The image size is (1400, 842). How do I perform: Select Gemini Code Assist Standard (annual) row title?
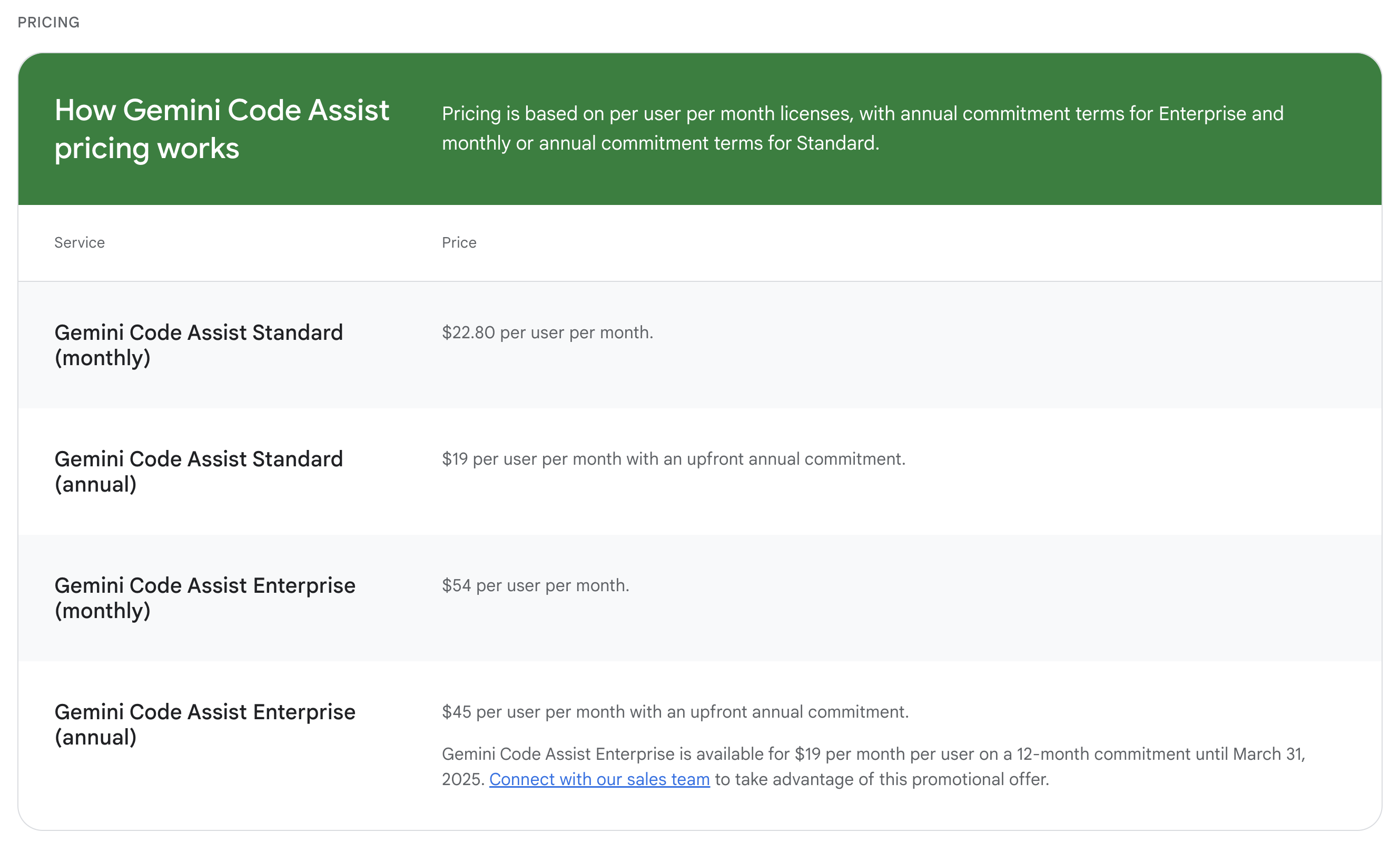coord(199,471)
